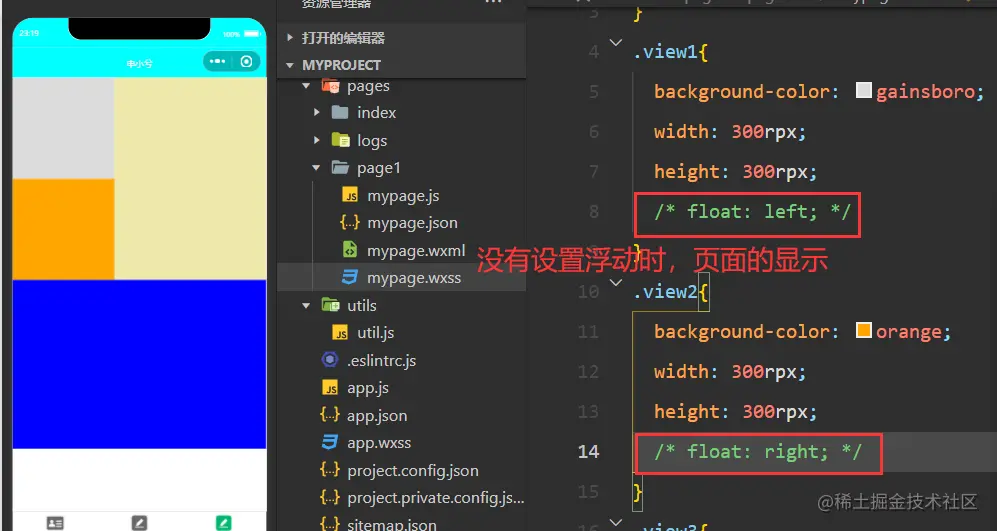Expand the index folder arrow
The image size is (997, 531).
tap(317, 113)
